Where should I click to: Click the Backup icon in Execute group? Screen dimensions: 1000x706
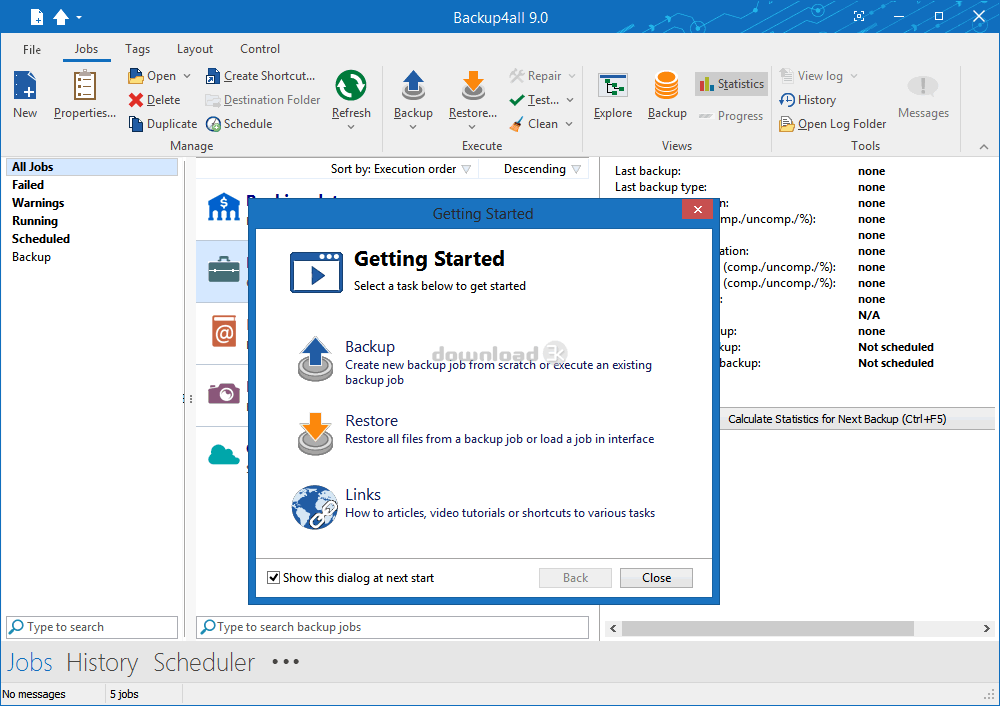413,85
